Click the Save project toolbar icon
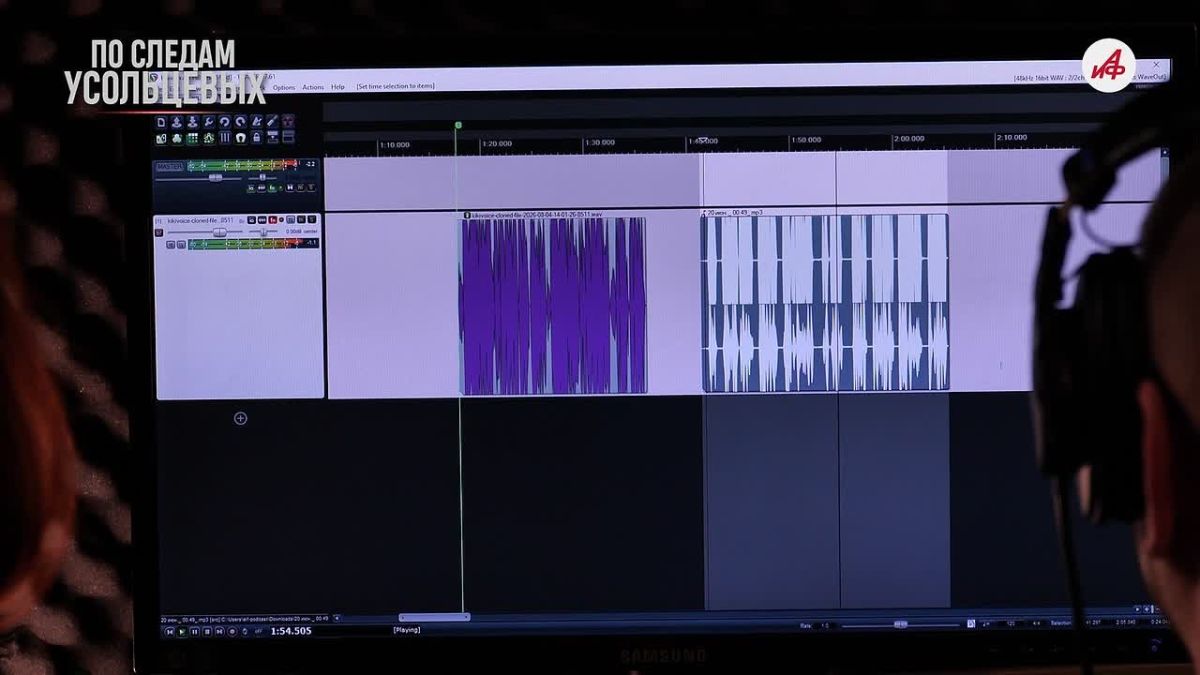This screenshot has height=675, width=1200. click(193, 122)
